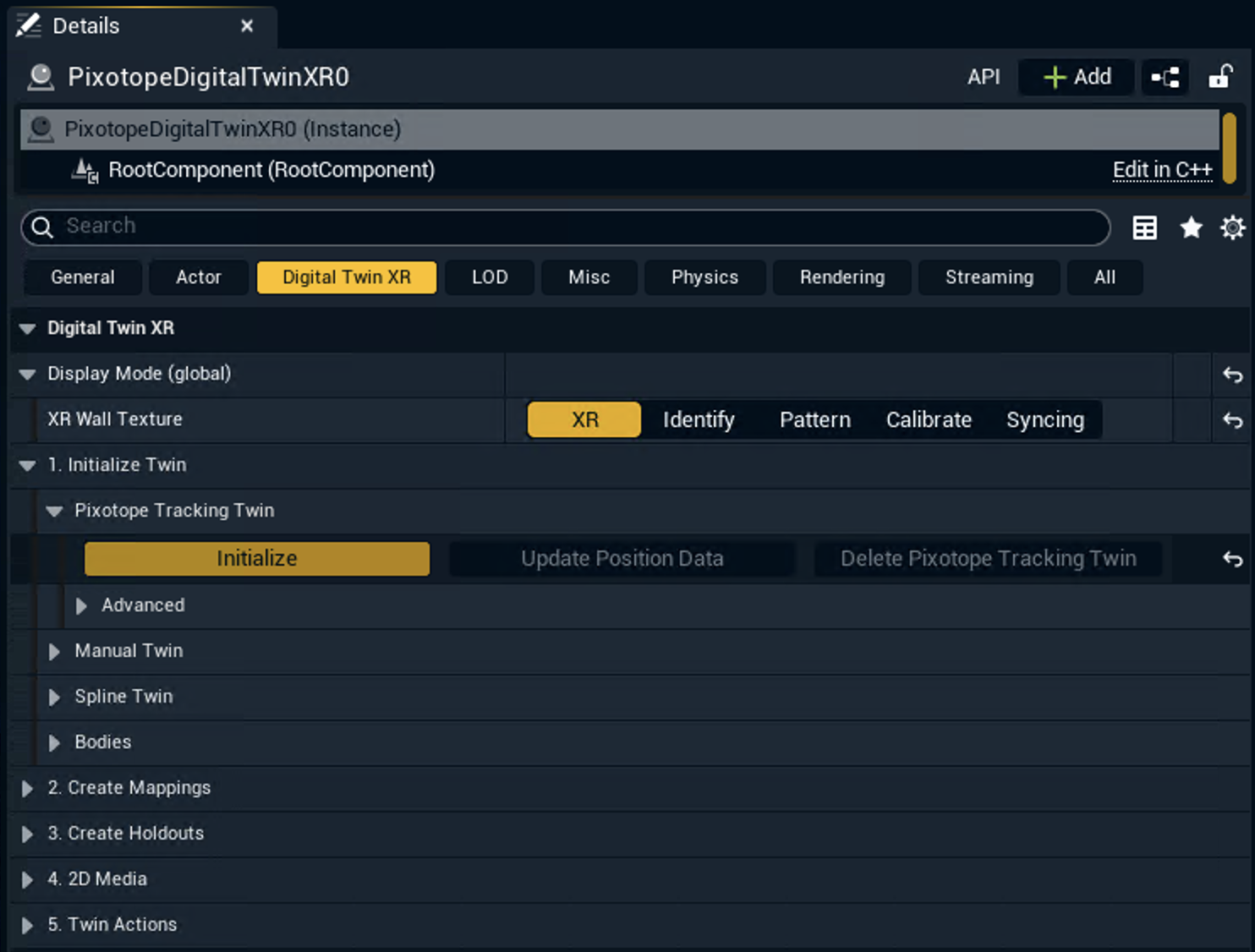Expand the Manual Twin section
Viewport: 1255px width, 952px height.
point(54,651)
